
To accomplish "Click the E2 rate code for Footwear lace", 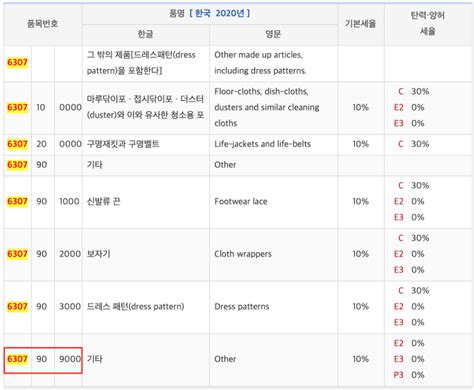I will 398,201.
